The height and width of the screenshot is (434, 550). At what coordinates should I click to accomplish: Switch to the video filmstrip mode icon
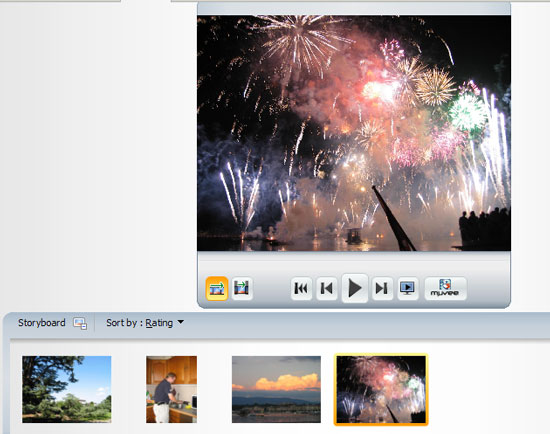pyautogui.click(x=242, y=288)
